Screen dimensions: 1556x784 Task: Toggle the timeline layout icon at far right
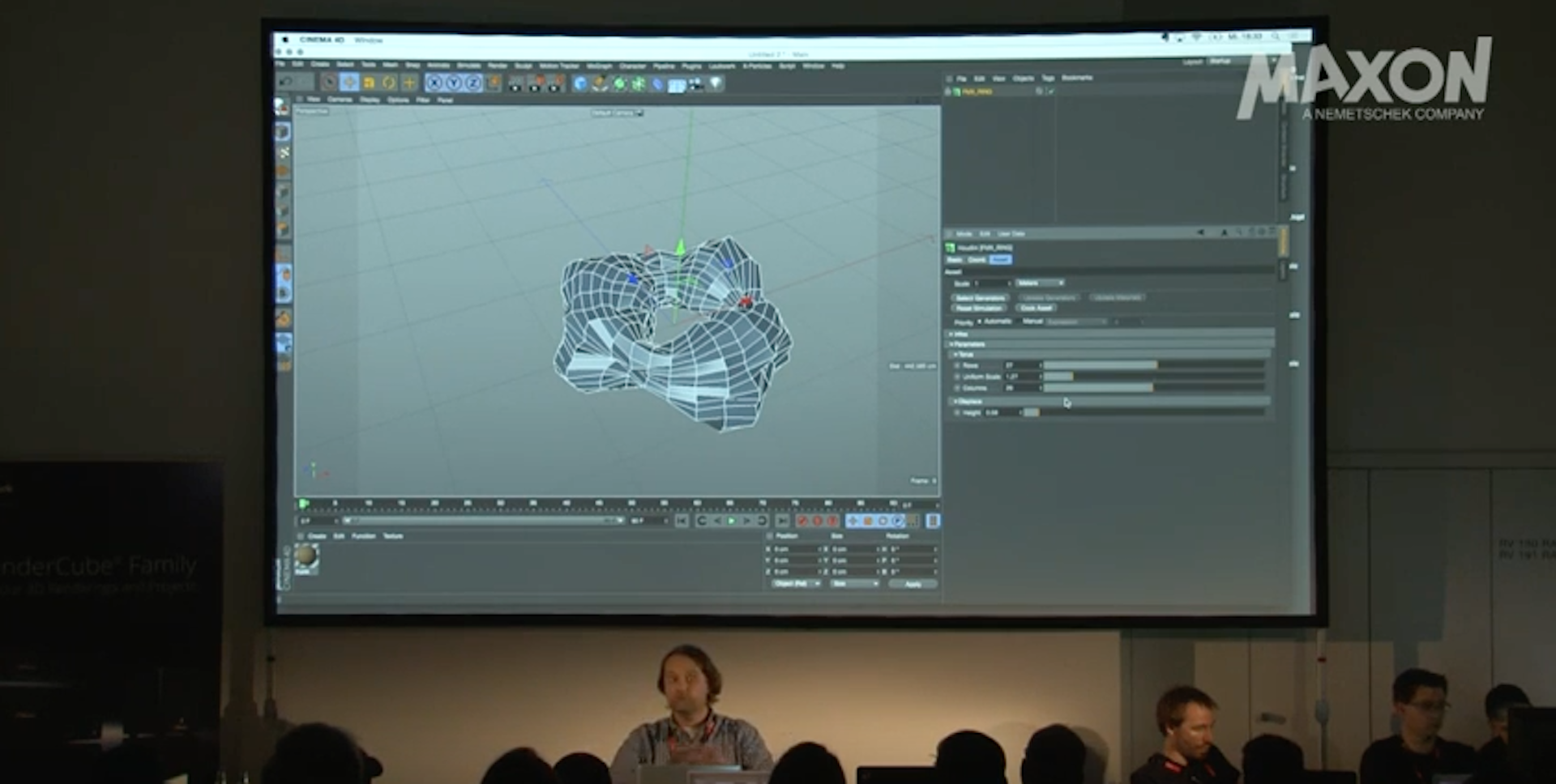click(933, 521)
